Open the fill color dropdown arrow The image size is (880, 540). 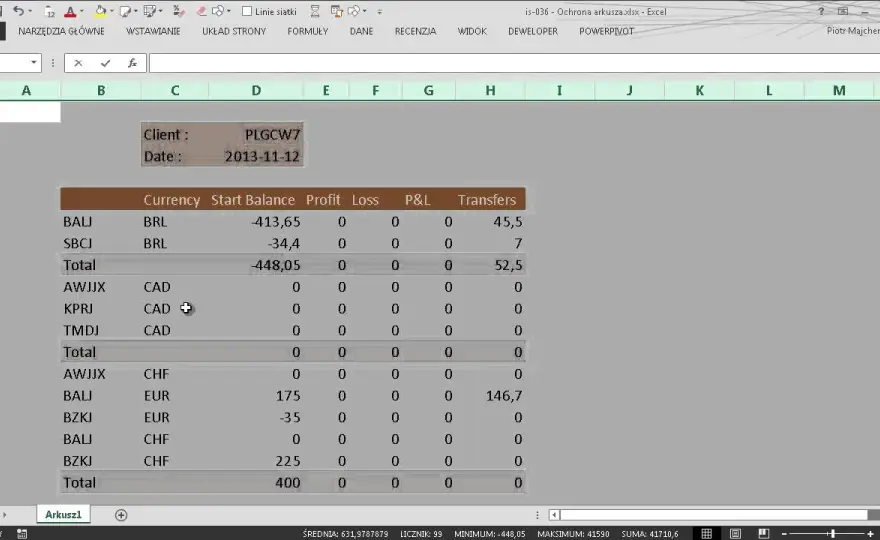[112, 11]
